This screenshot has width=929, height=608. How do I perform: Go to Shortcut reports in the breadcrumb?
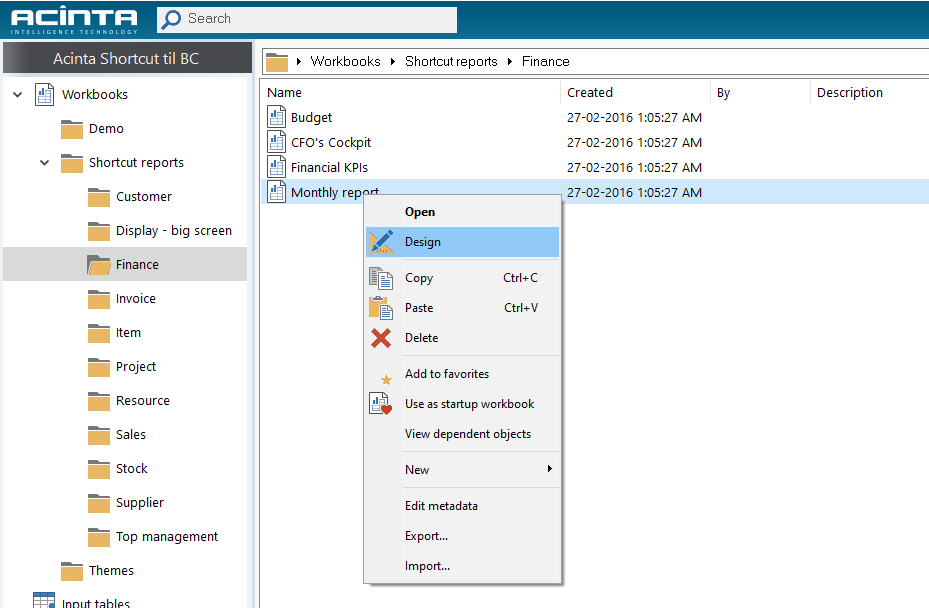pyautogui.click(x=451, y=61)
